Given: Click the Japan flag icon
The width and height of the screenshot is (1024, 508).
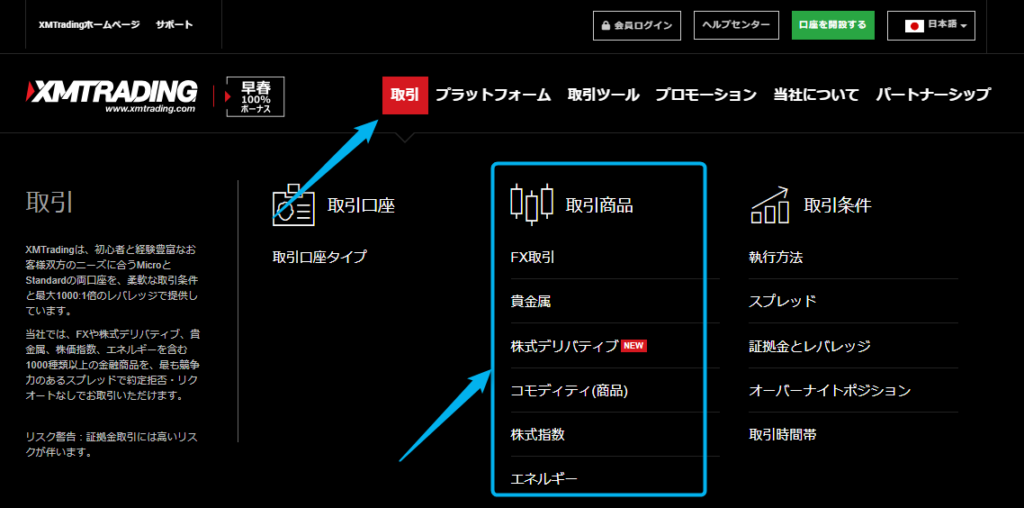Looking at the screenshot, I should click(x=914, y=25).
